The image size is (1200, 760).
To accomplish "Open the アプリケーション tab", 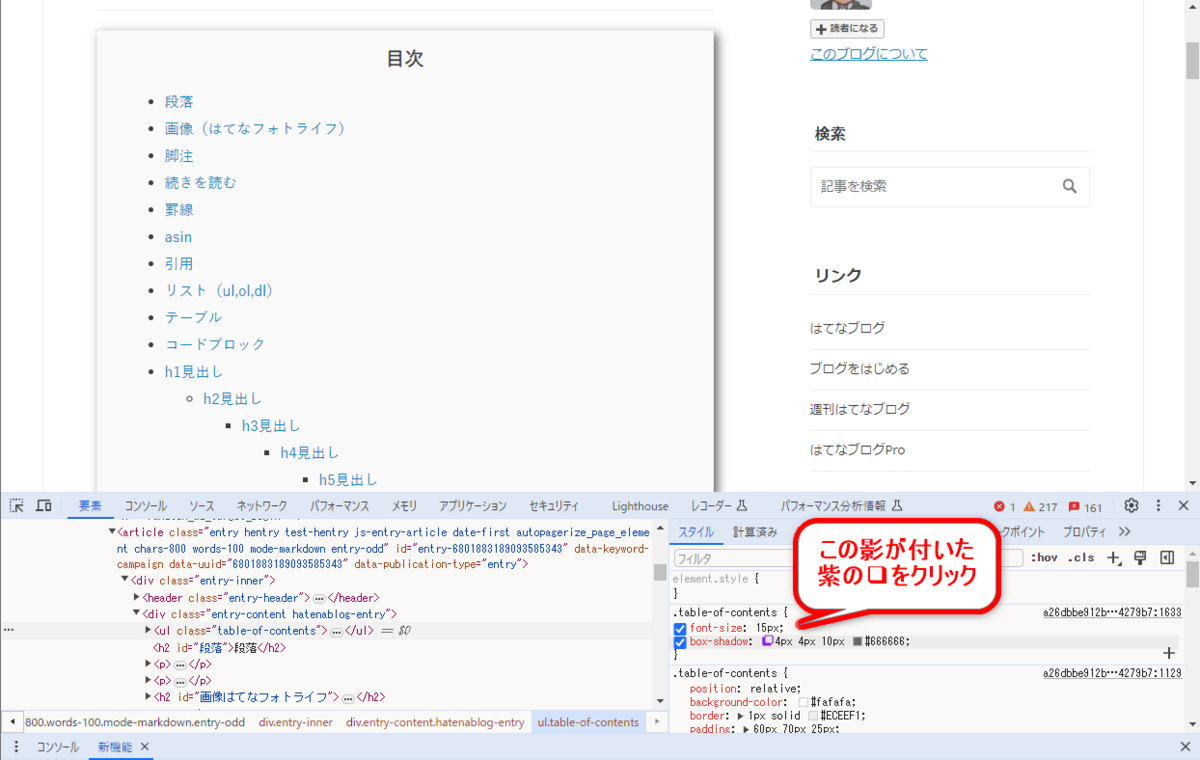I will (x=473, y=506).
